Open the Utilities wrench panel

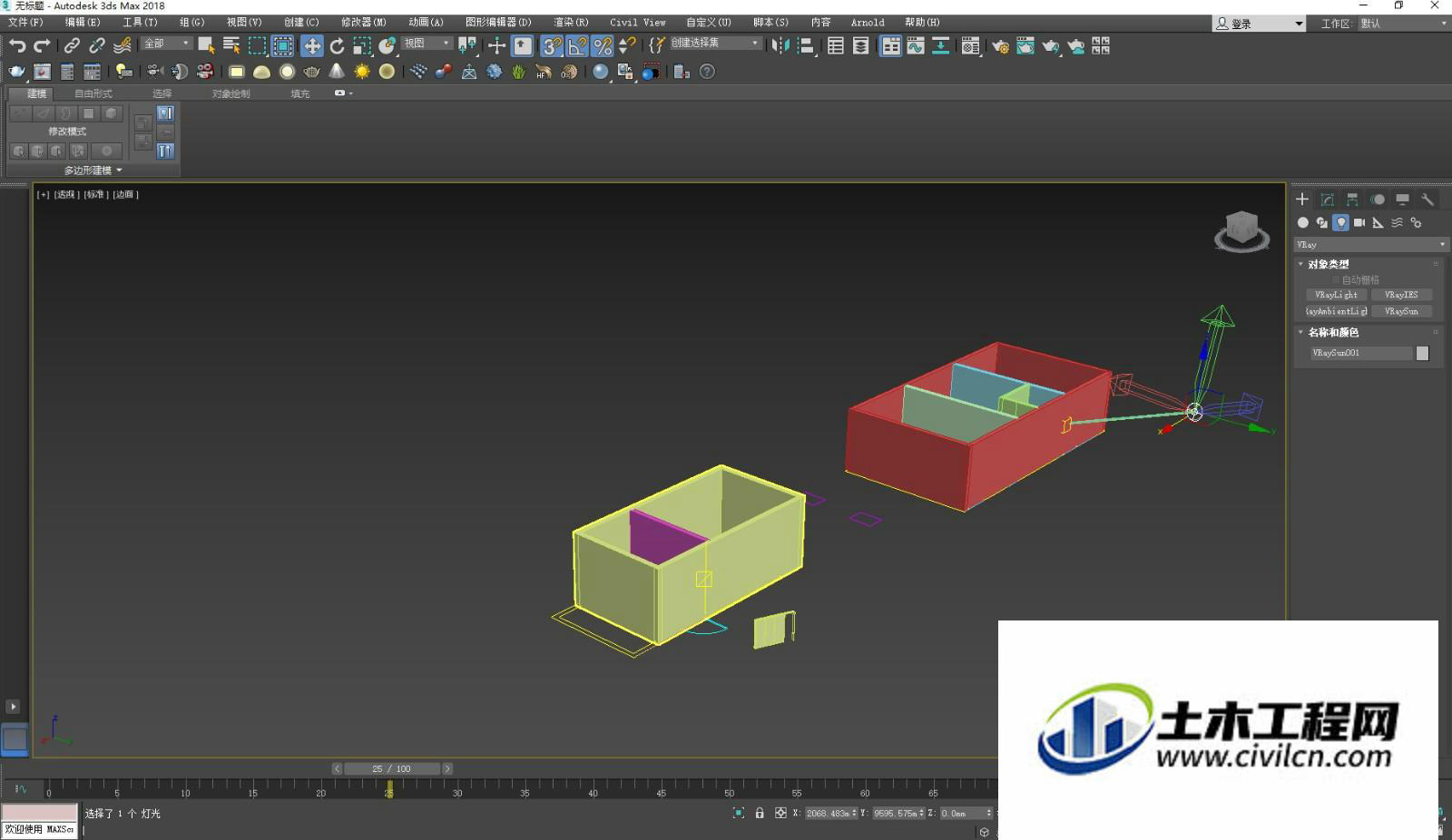[1427, 200]
